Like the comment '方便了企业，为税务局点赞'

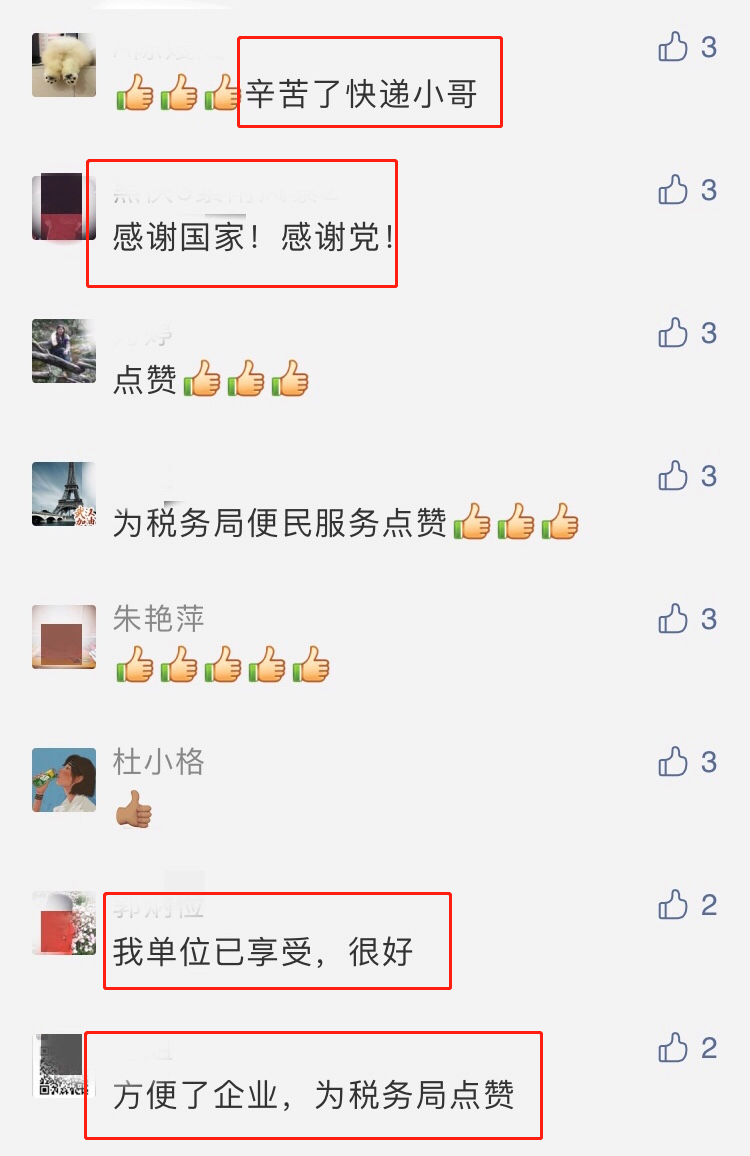673,1048
